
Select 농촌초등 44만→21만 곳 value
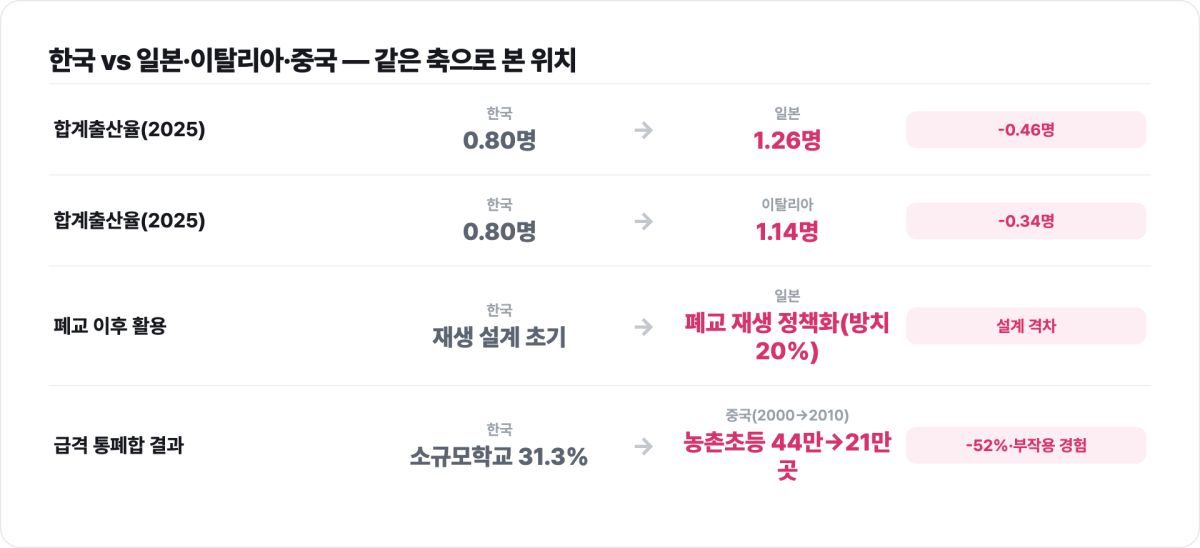pos(787,456)
